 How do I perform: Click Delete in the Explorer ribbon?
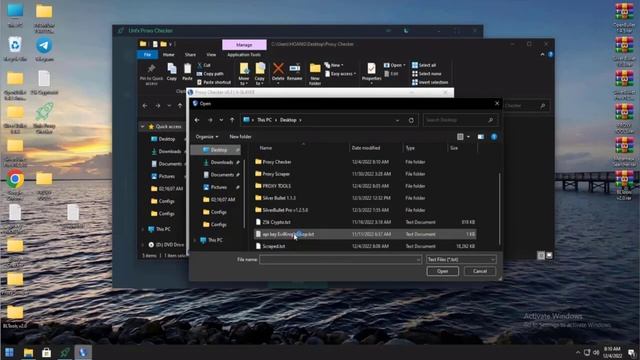278,72
